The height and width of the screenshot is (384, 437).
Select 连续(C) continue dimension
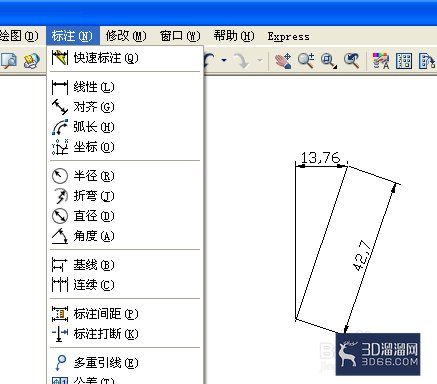click(125, 285)
